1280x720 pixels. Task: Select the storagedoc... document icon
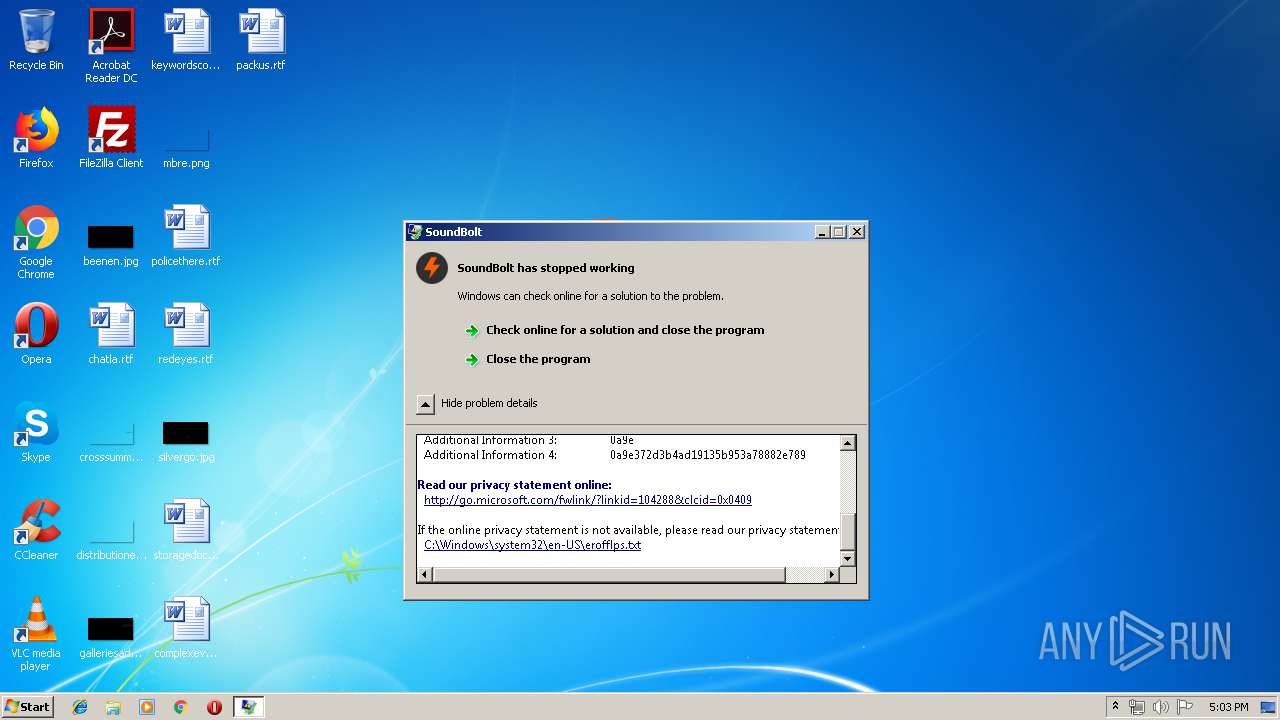pyautogui.click(x=186, y=530)
